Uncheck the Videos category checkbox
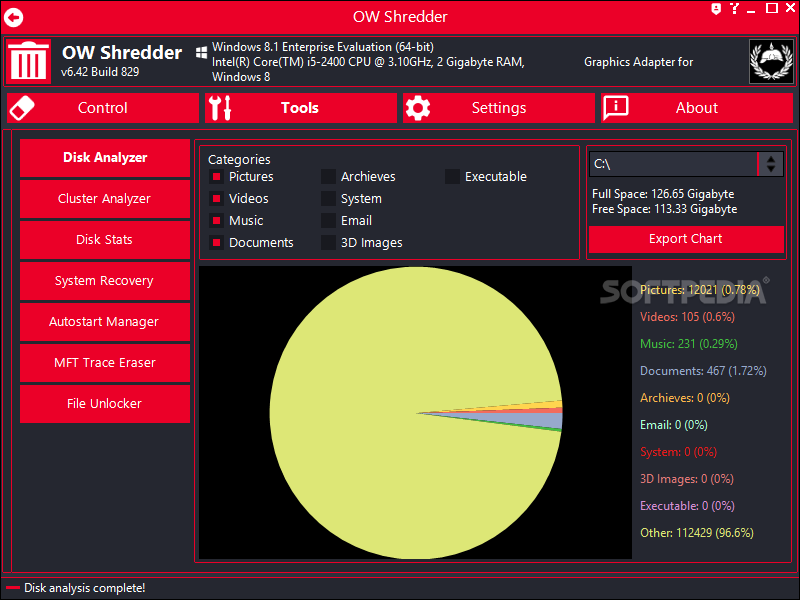The width and height of the screenshot is (800, 600). point(216,198)
